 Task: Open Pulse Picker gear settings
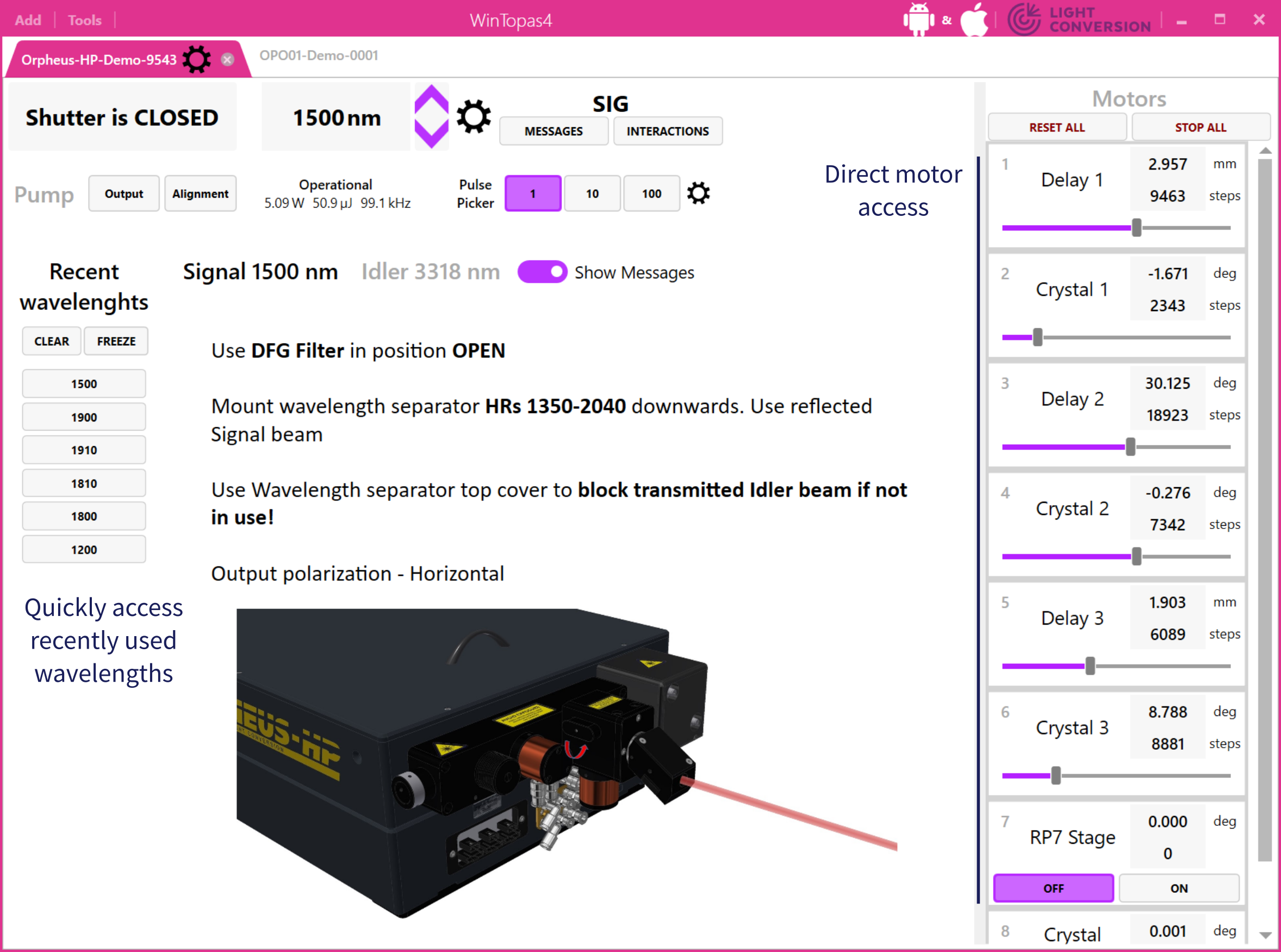click(698, 193)
